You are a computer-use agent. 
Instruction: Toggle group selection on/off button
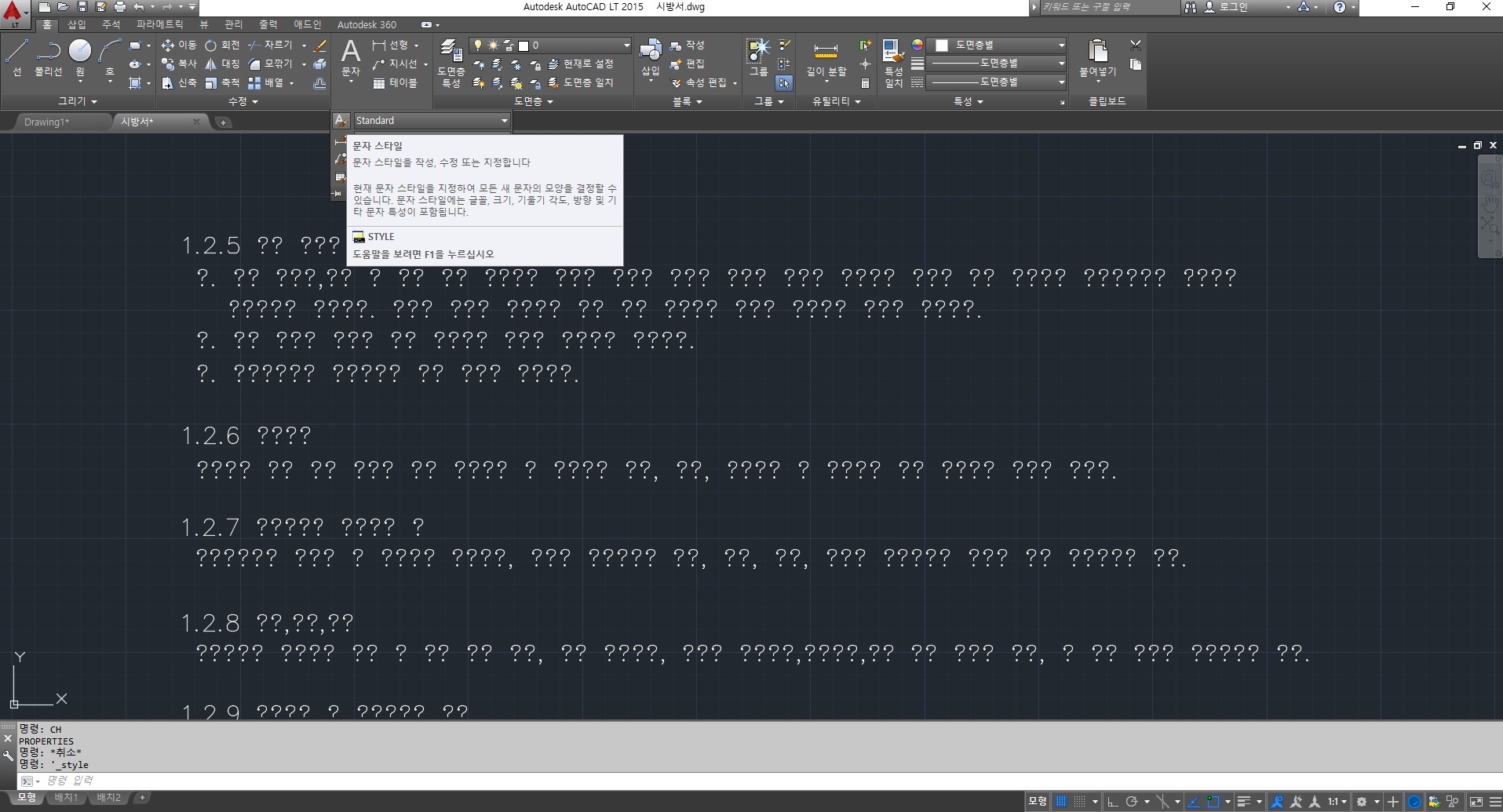tap(784, 82)
